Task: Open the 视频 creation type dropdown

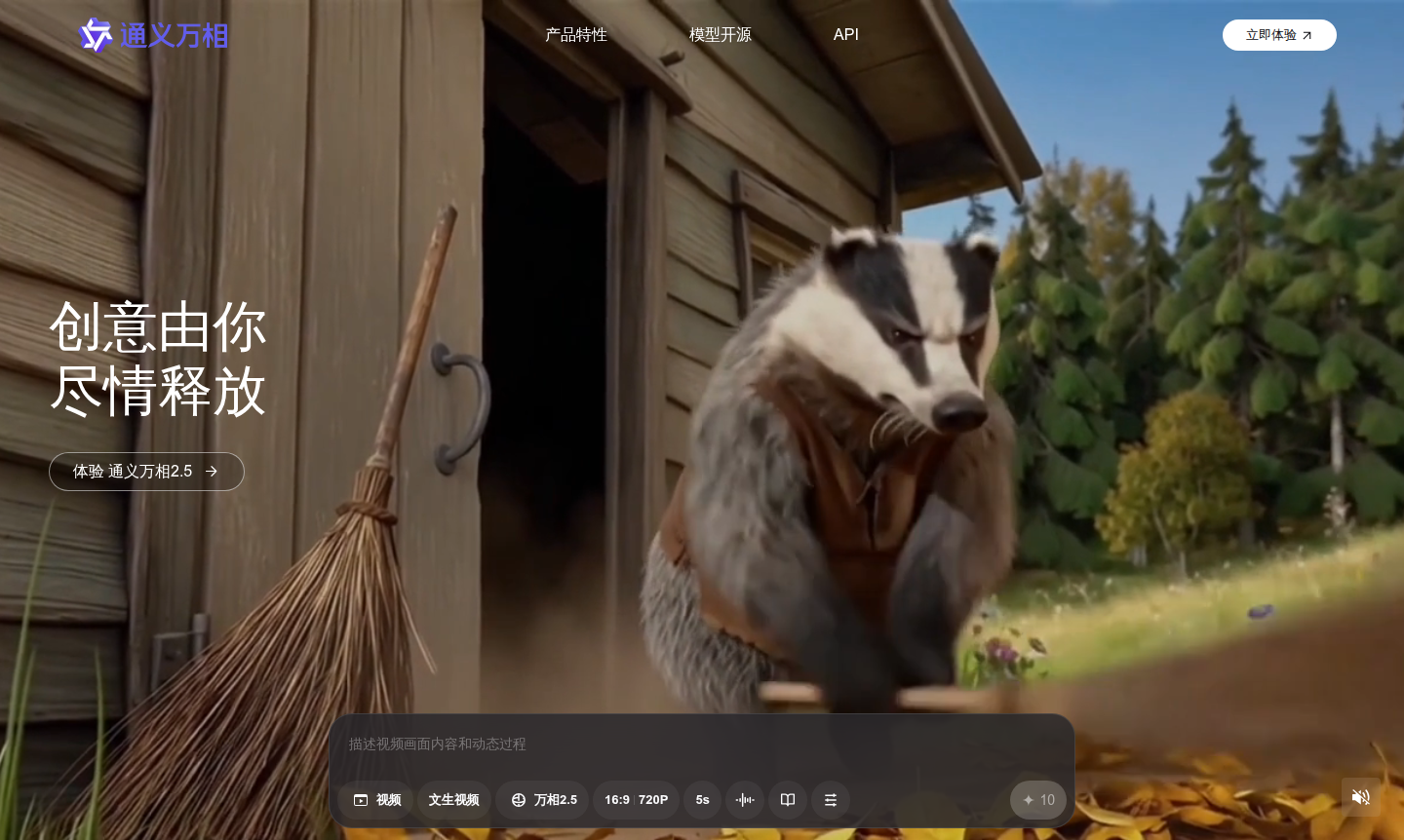Action: [376, 800]
